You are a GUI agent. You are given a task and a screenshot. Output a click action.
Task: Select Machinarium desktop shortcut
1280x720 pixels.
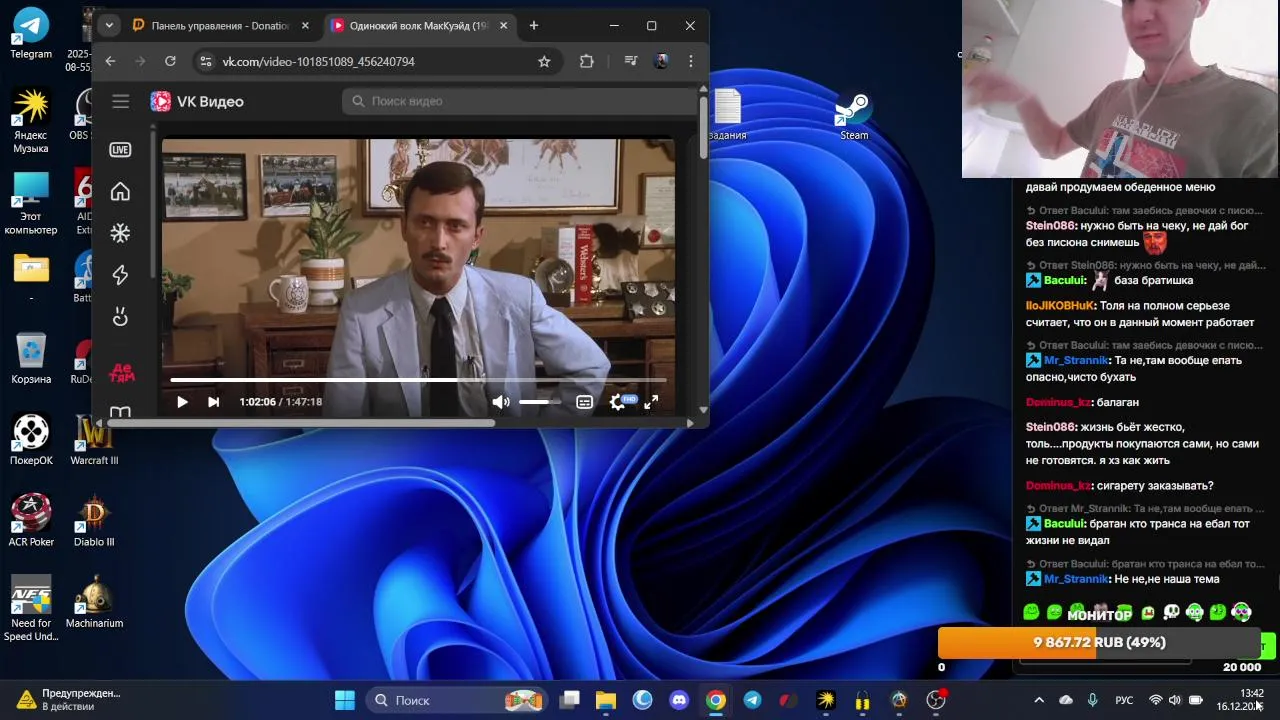(x=94, y=602)
